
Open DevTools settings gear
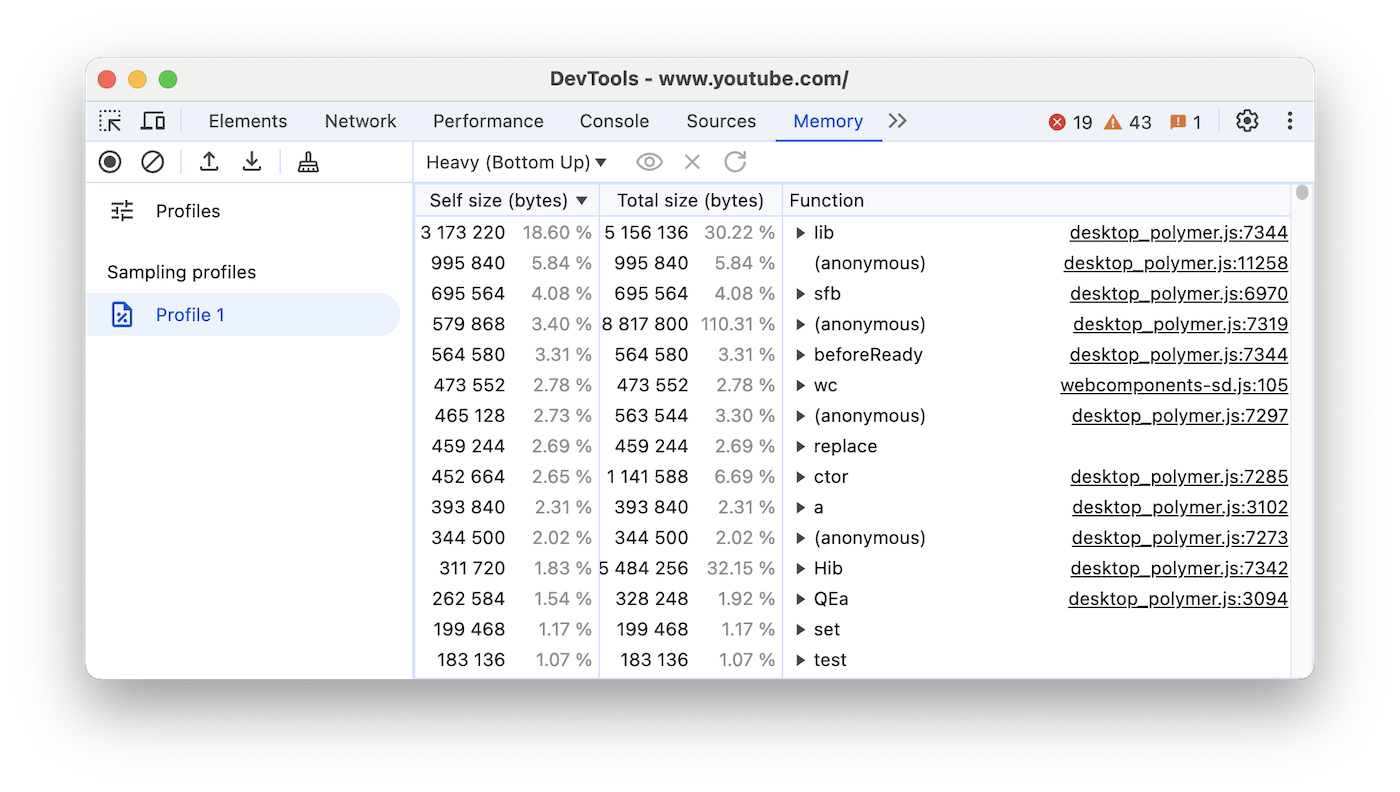(x=1246, y=121)
